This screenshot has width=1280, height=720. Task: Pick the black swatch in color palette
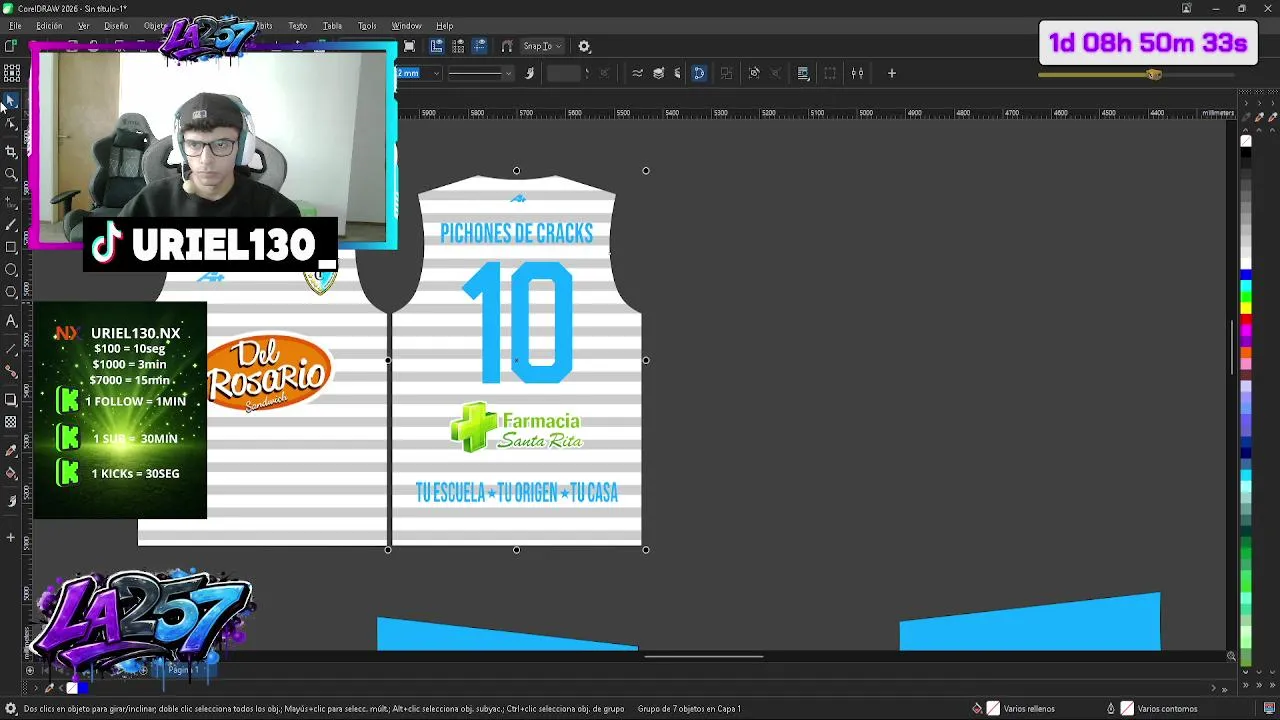1246,152
